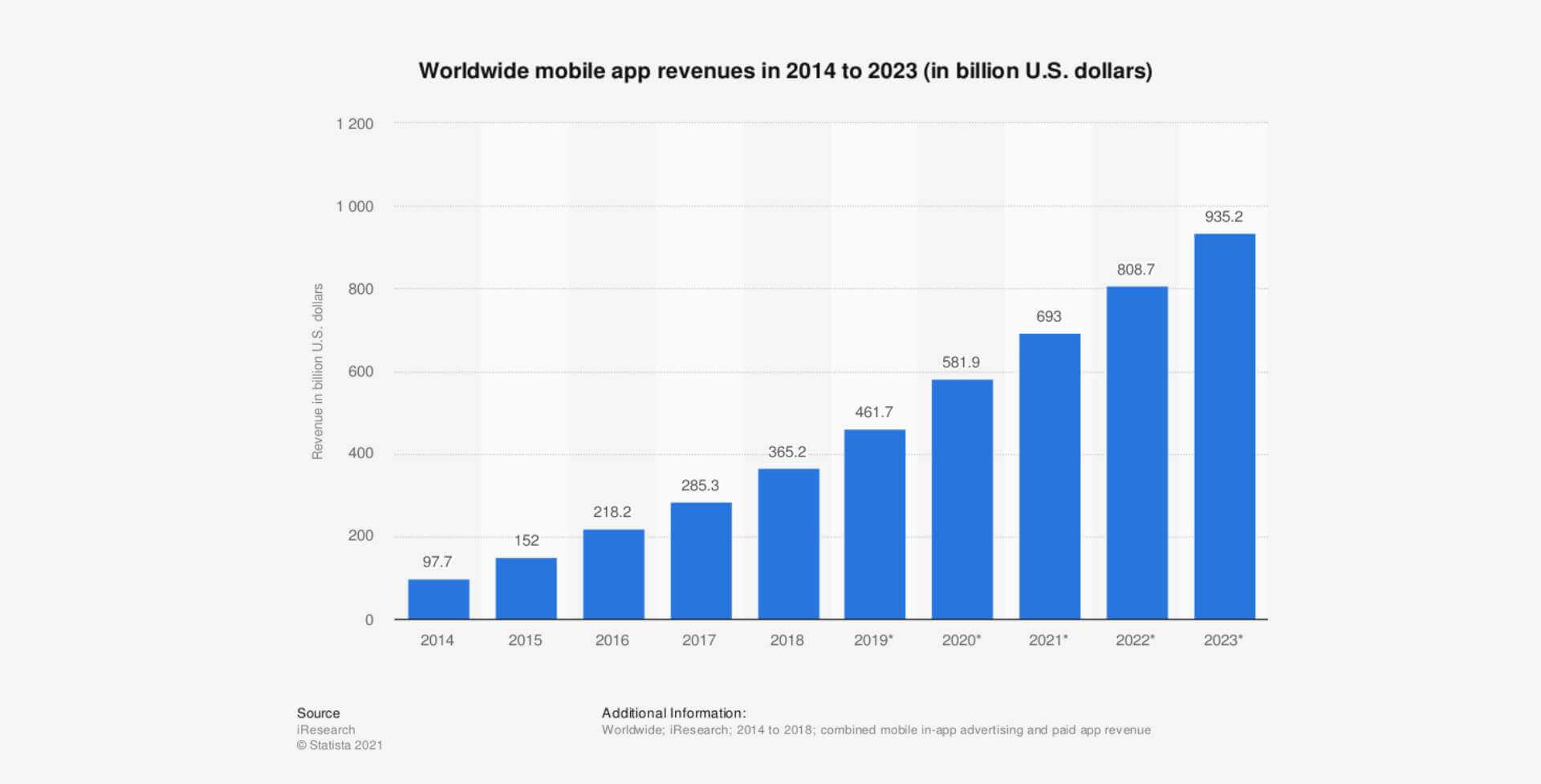Select the 2022* forecast bar
The height and width of the screenshot is (784, 1541).
pos(1136,453)
